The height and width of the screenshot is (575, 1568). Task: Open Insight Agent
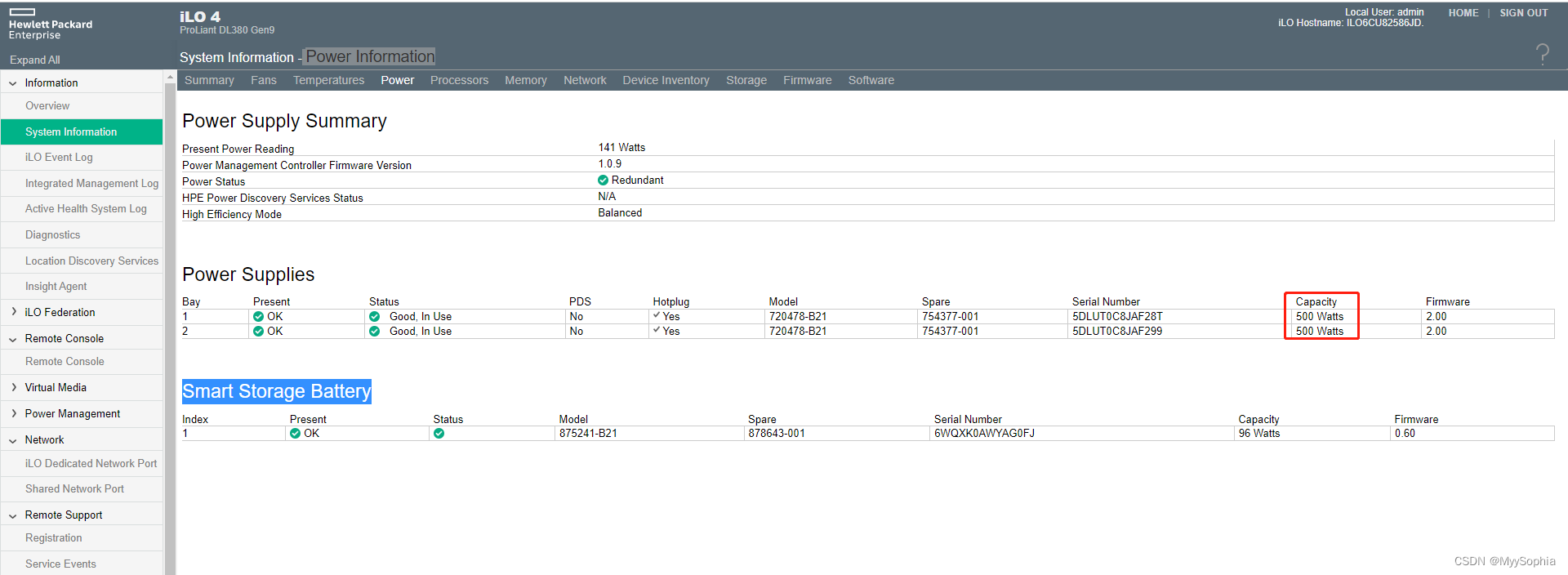pos(82,287)
